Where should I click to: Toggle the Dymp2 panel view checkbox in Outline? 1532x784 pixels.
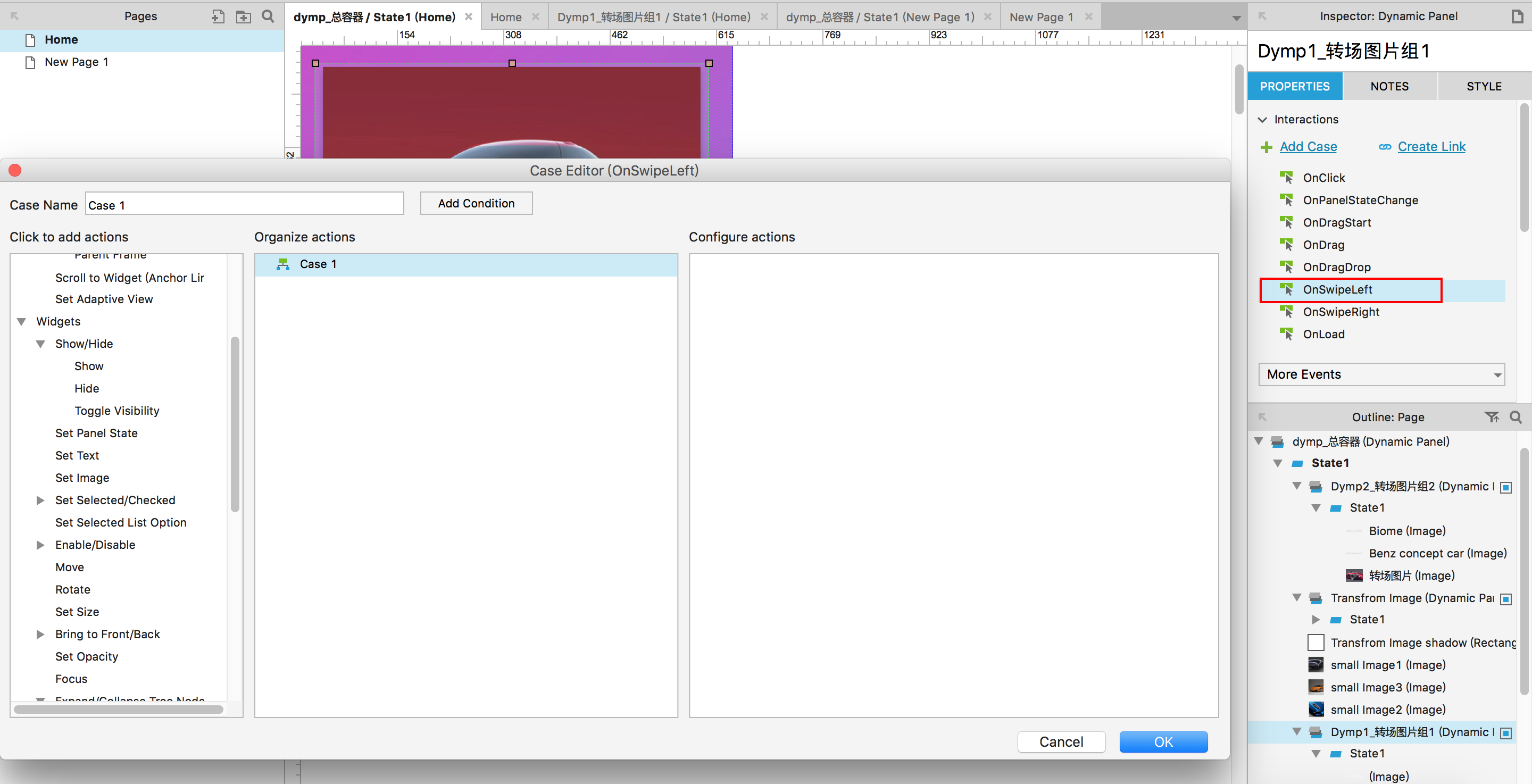[1505, 487]
